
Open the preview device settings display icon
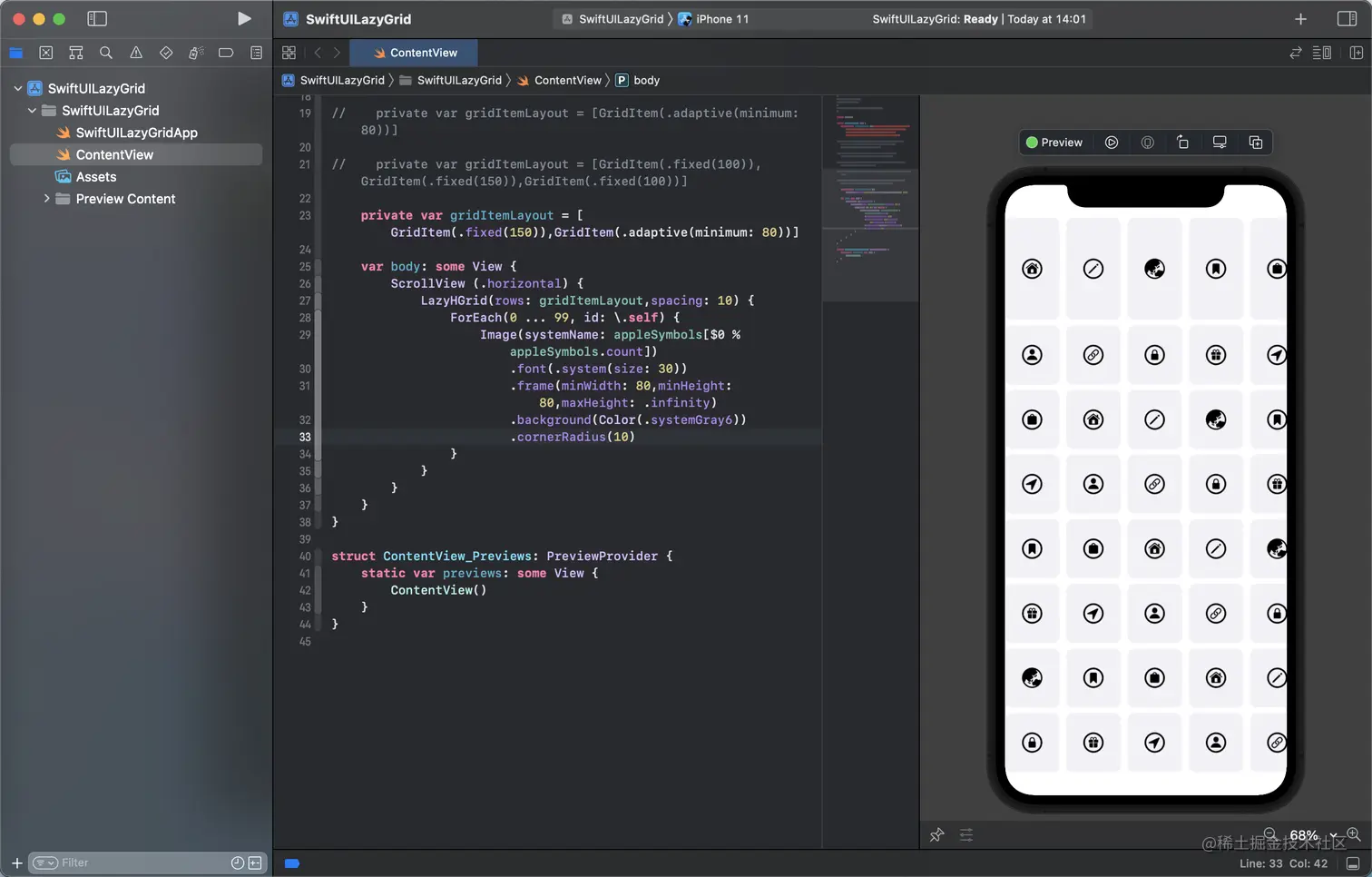[1220, 143]
